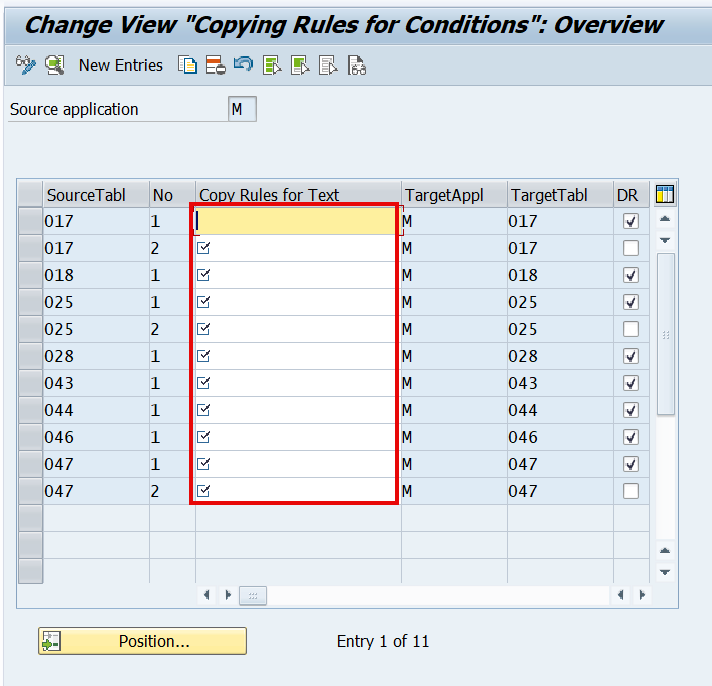Toggle DR checkbox for row 025 No 2

pyautogui.click(x=631, y=329)
